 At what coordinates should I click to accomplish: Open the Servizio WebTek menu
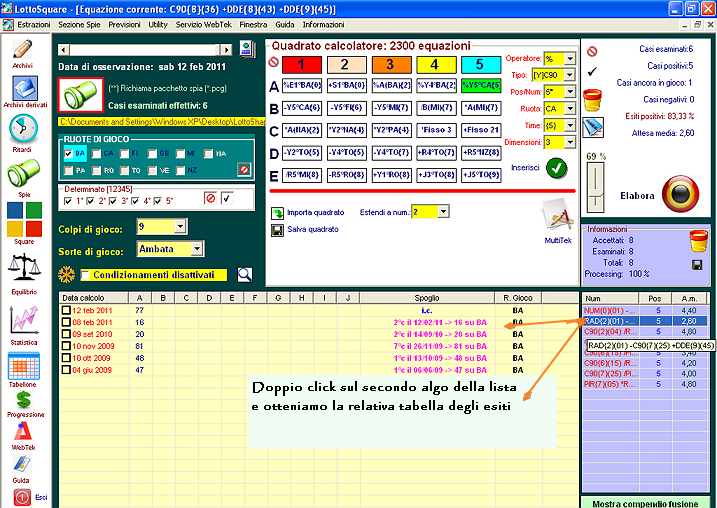204,25
